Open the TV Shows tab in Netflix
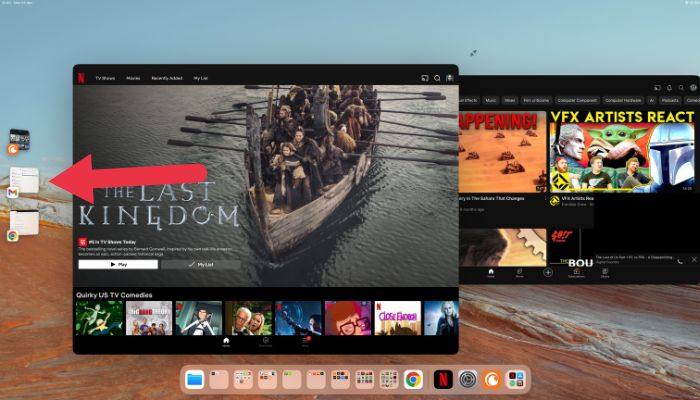This screenshot has height=400, width=700. coord(105,78)
